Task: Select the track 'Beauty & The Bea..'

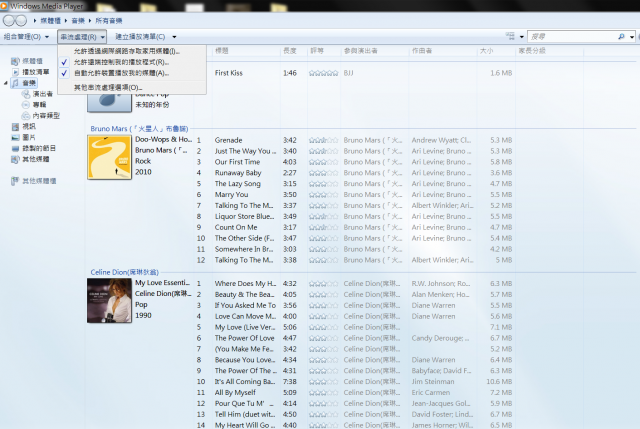Action: (244, 295)
